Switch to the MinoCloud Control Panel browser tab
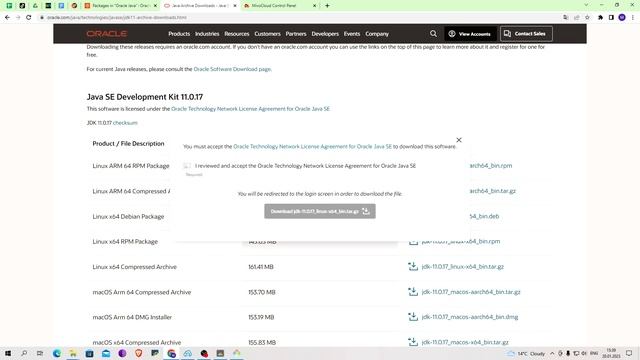 point(280,6)
